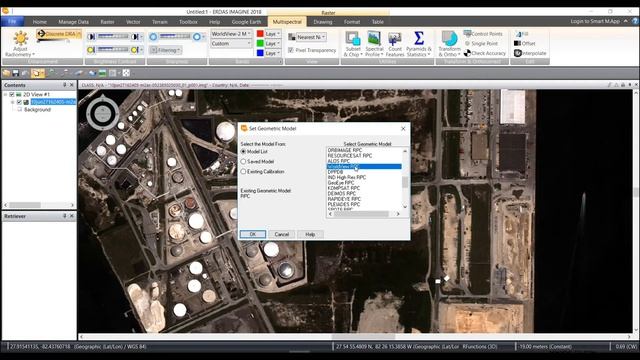Click the Check Accuracy tool
This screenshot has width=640, height=360.
(485, 53)
